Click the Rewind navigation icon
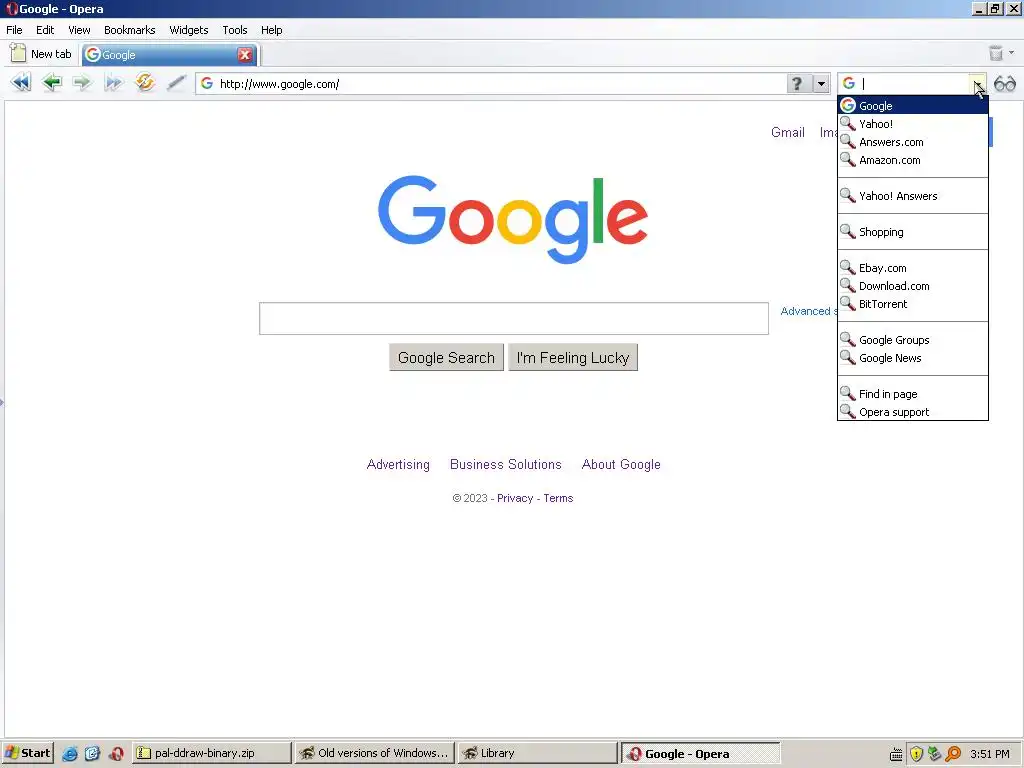 21,83
